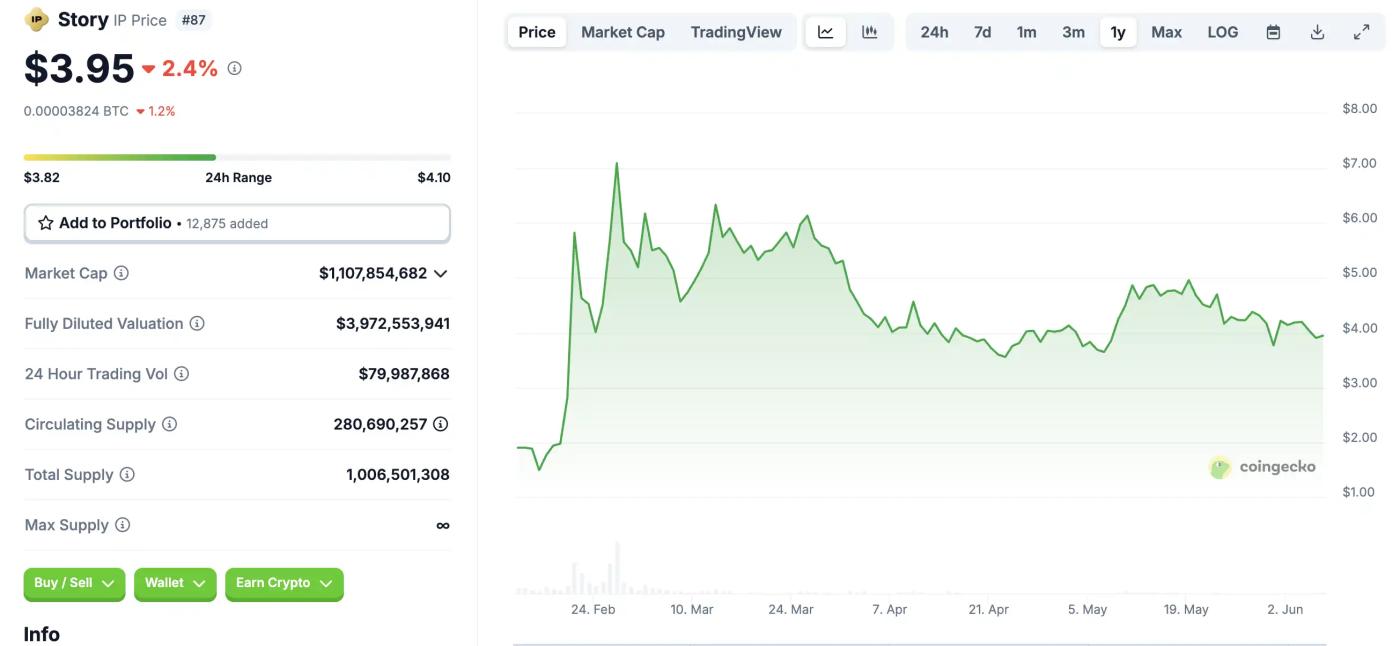Download chart data icon
Image resolution: width=1400 pixels, height=646 pixels.
click(1317, 32)
